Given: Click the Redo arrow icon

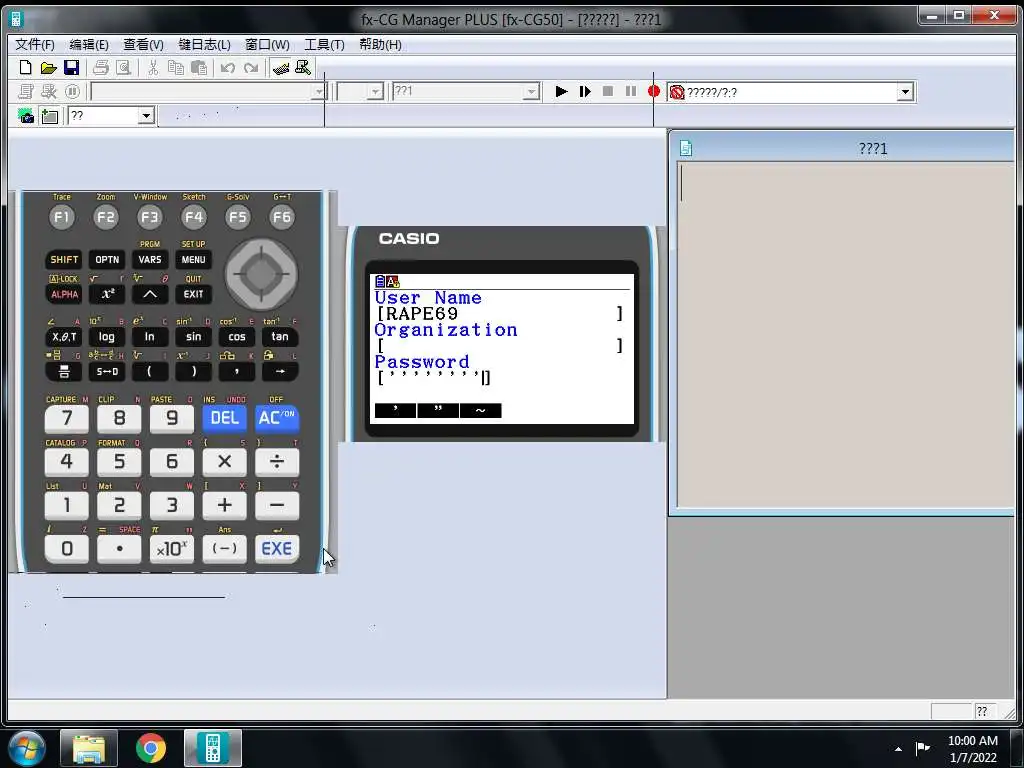Looking at the screenshot, I should 251,67.
